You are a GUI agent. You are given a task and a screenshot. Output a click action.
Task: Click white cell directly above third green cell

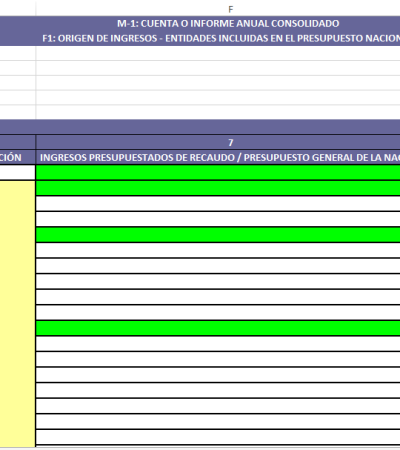(218, 219)
